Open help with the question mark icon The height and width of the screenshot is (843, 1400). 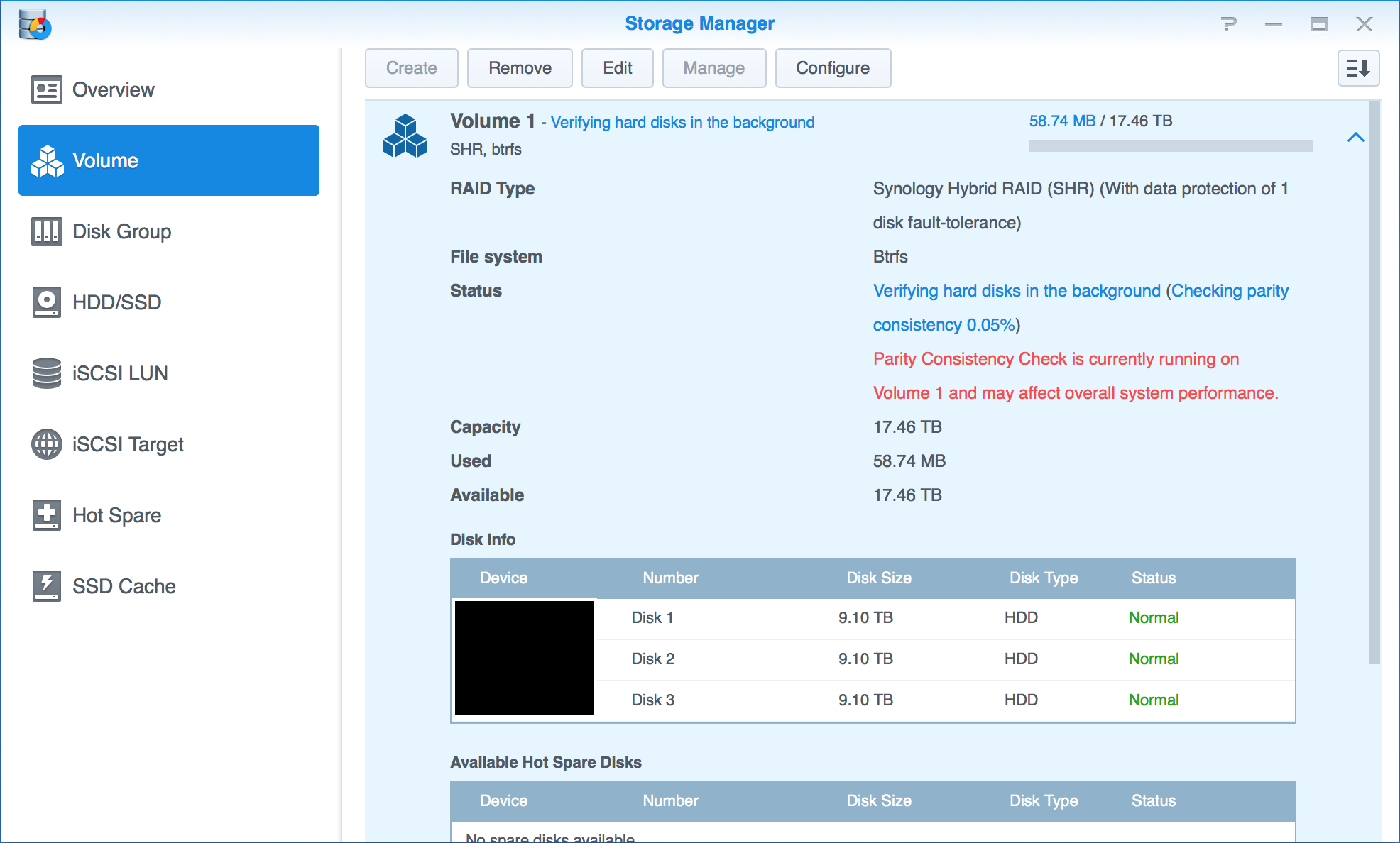(1229, 24)
